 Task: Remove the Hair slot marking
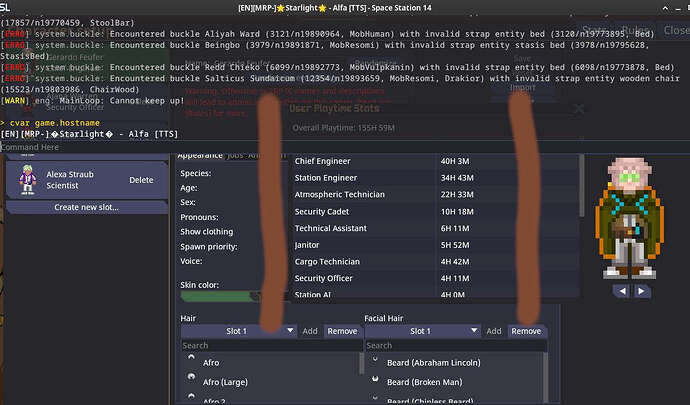click(342, 331)
